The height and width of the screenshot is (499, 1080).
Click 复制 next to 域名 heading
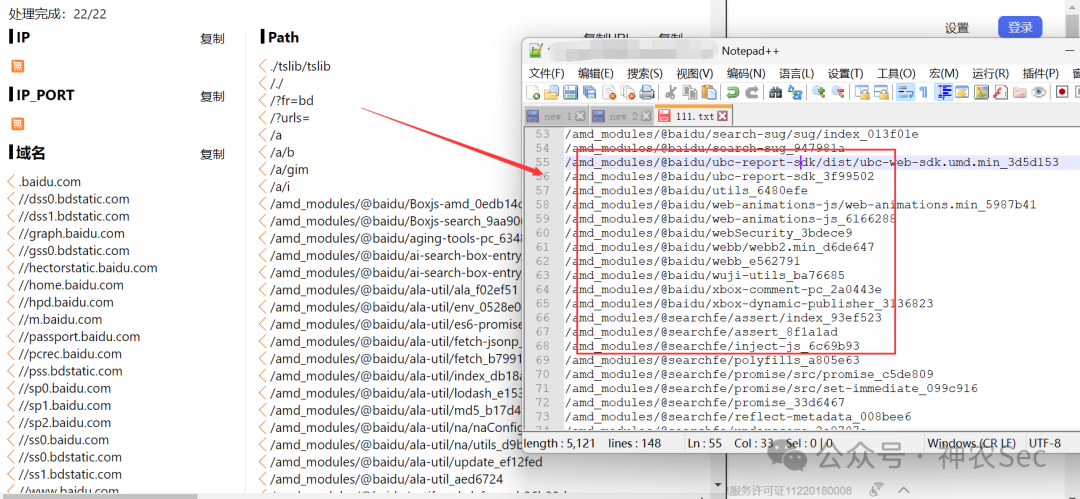click(x=212, y=154)
